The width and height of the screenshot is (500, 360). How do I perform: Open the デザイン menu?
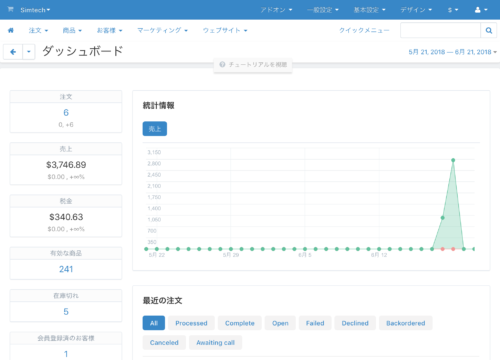coord(416,10)
